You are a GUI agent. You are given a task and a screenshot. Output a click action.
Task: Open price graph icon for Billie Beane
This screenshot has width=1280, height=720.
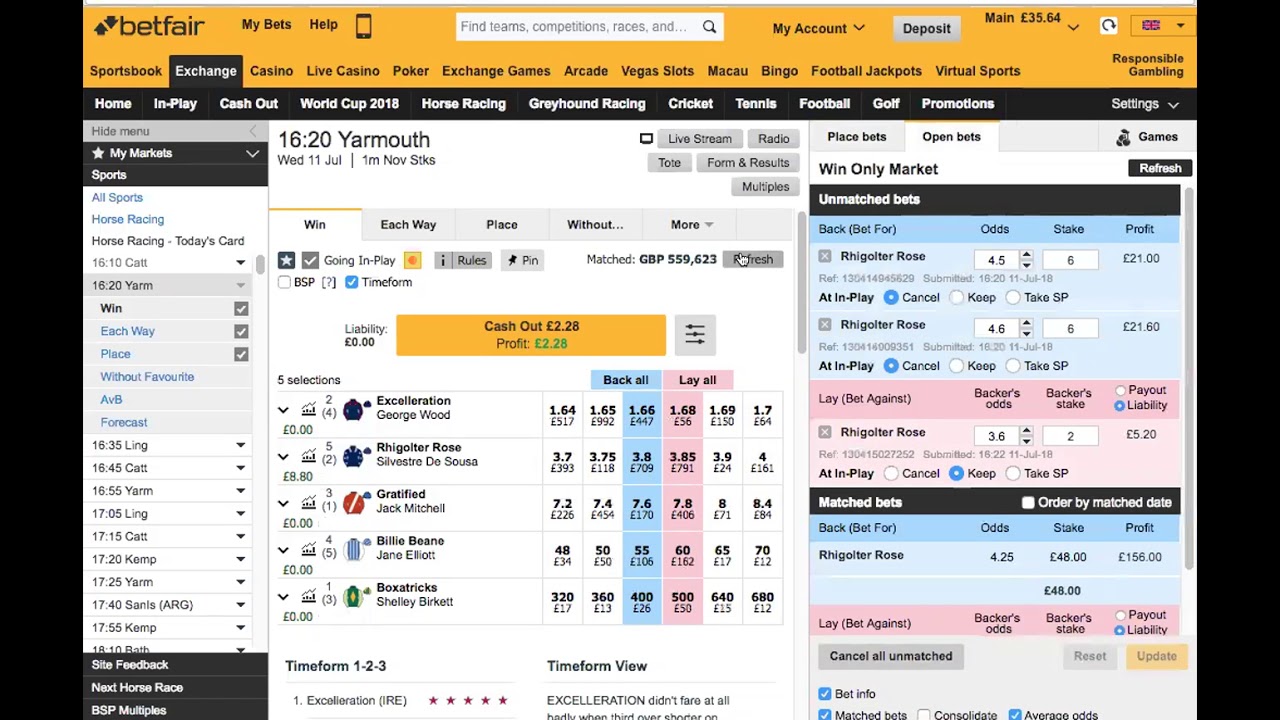click(x=308, y=549)
